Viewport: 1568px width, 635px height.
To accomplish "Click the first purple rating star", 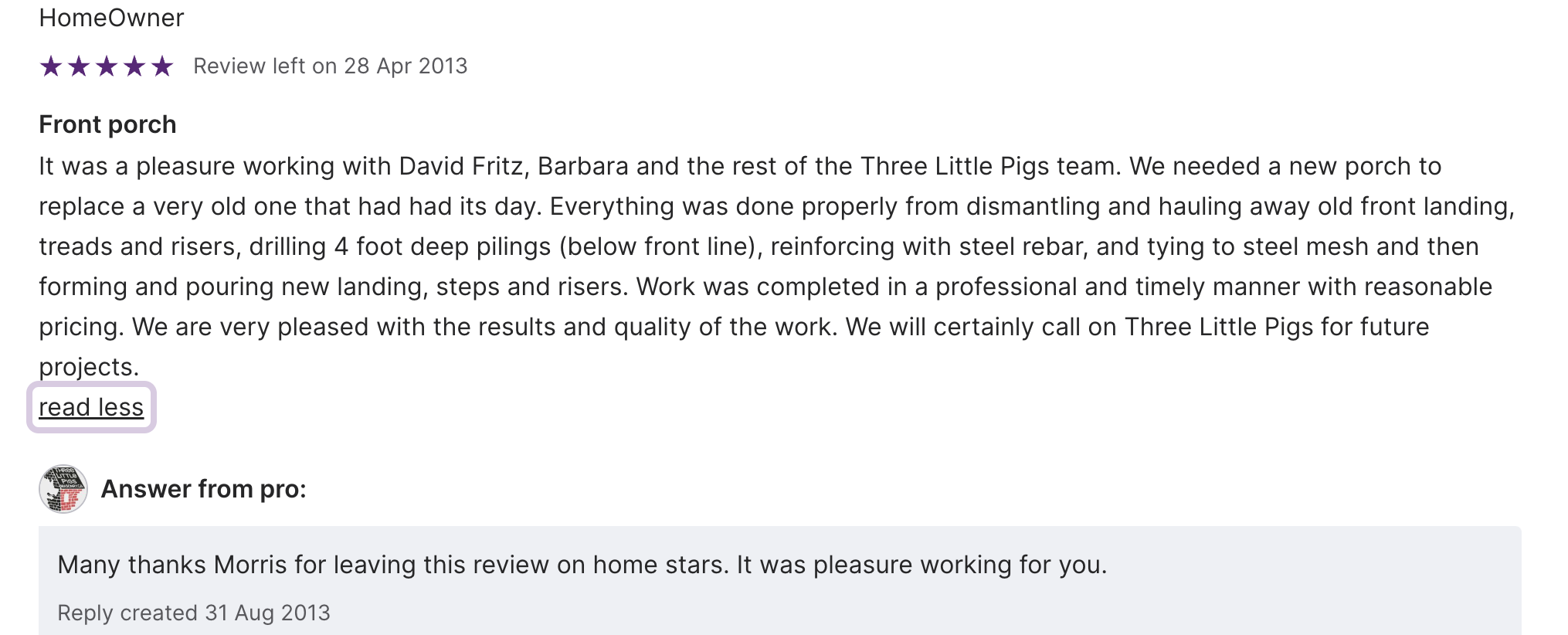I will tap(51, 66).
